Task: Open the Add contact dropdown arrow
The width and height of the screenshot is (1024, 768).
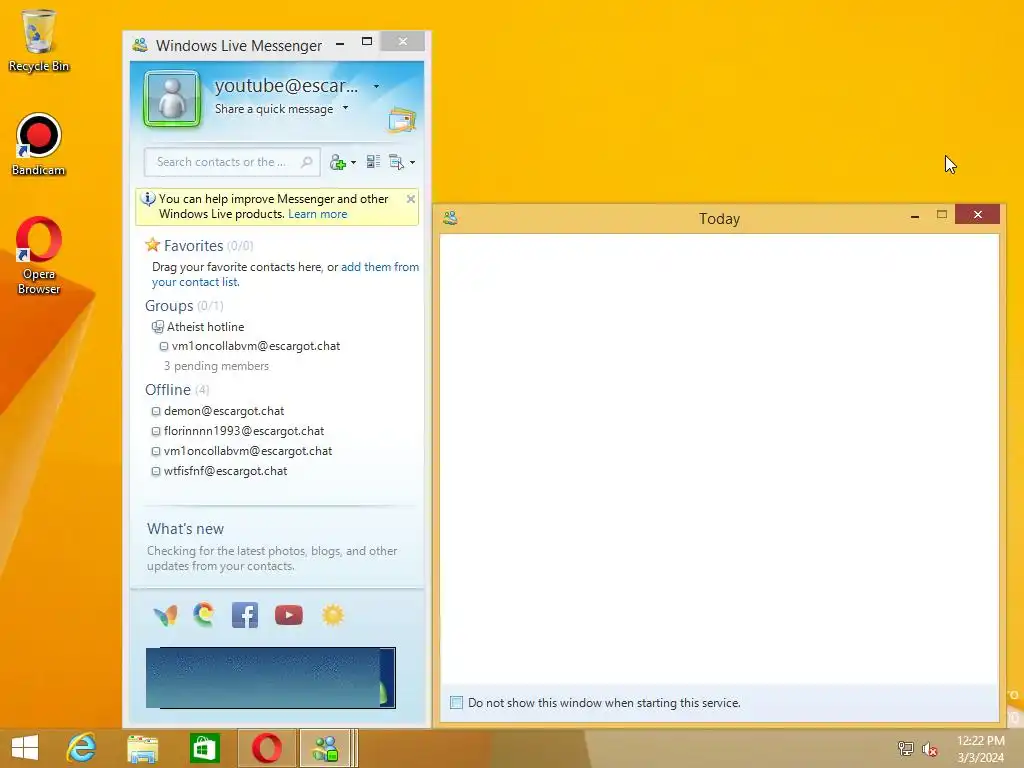Action: [x=353, y=163]
